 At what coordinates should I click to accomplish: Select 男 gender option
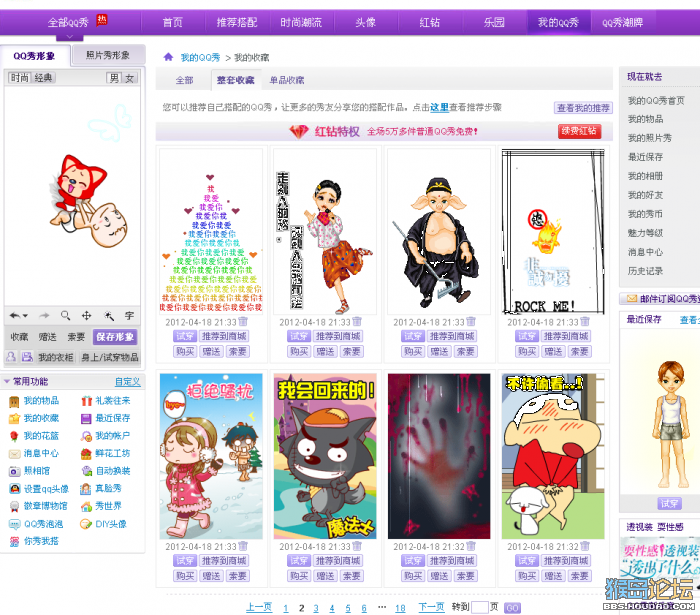tap(114, 78)
